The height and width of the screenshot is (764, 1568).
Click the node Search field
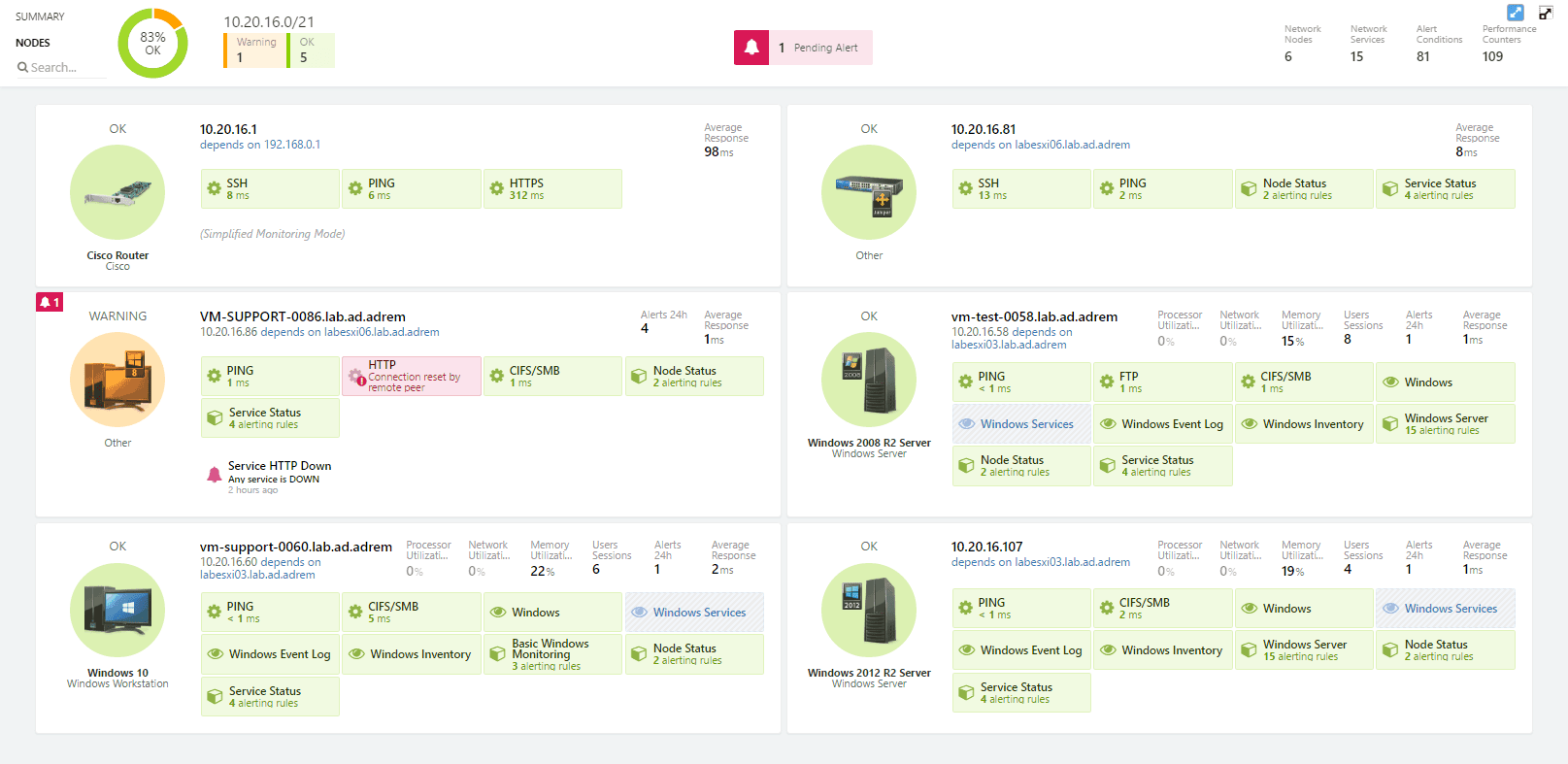point(60,67)
